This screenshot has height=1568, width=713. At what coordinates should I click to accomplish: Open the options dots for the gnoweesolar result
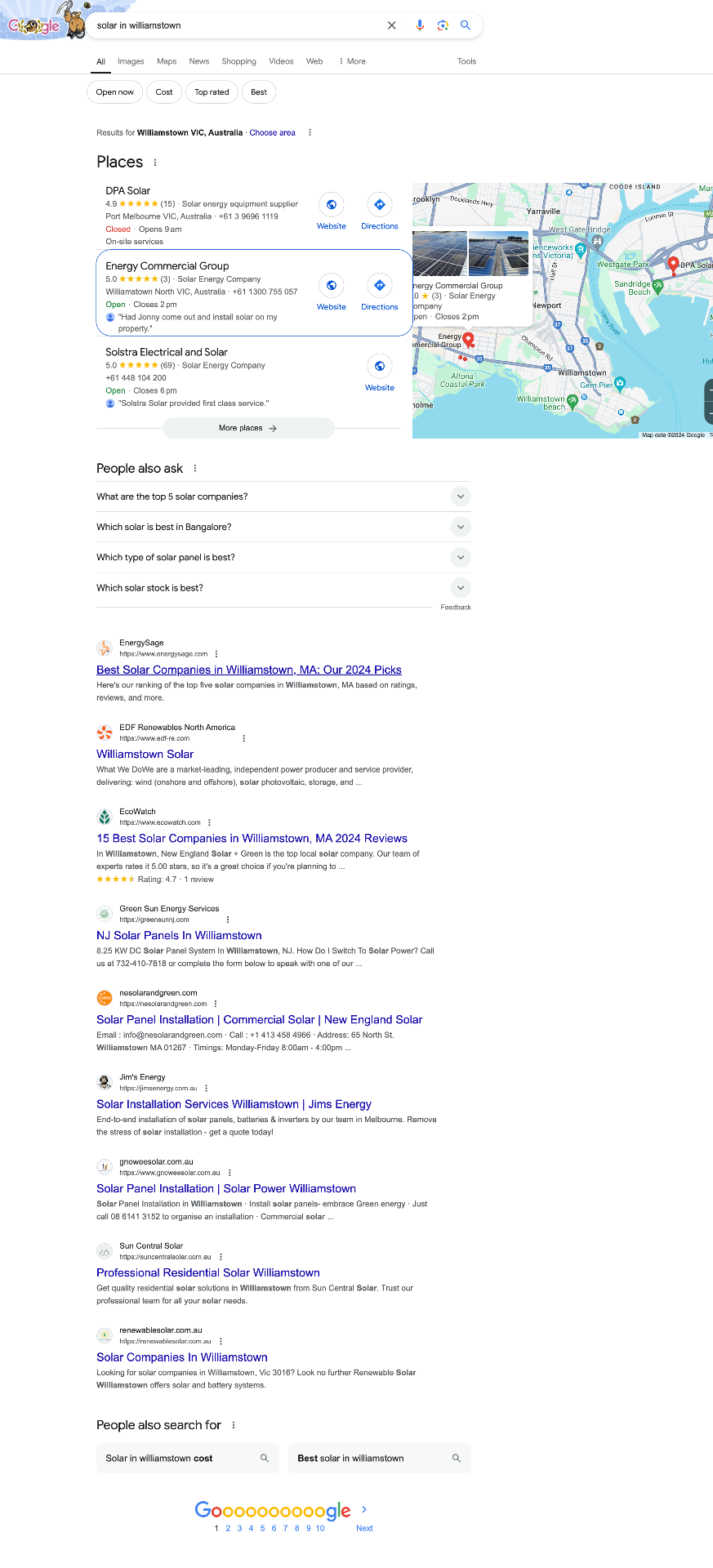click(x=229, y=1173)
